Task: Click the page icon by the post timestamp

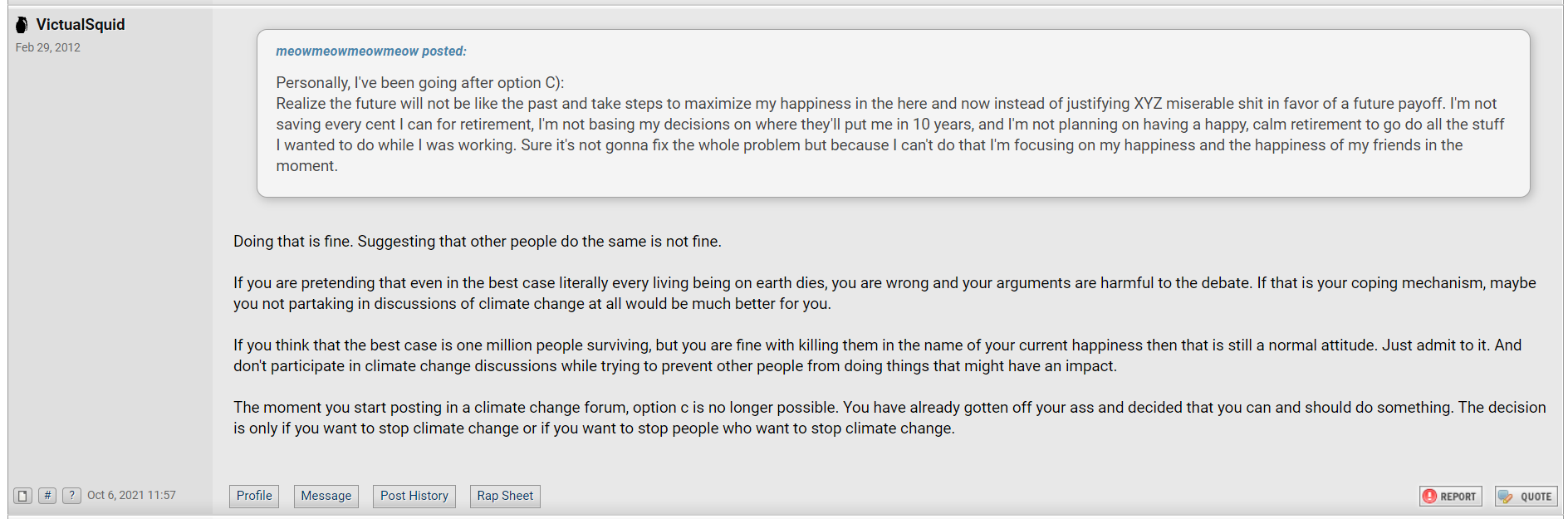Action: 22,496
